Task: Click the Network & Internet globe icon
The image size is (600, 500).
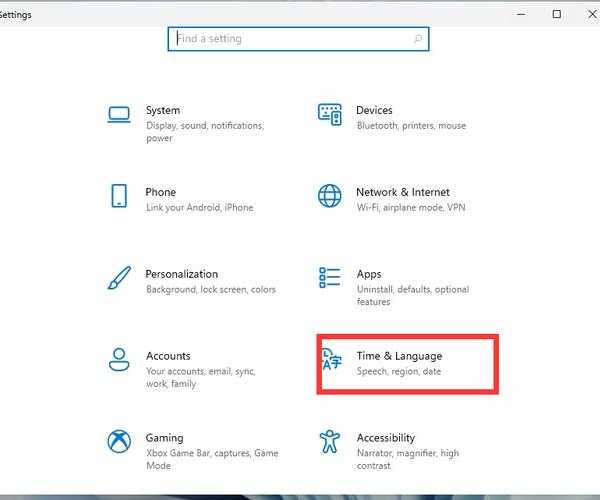Action: (330, 195)
